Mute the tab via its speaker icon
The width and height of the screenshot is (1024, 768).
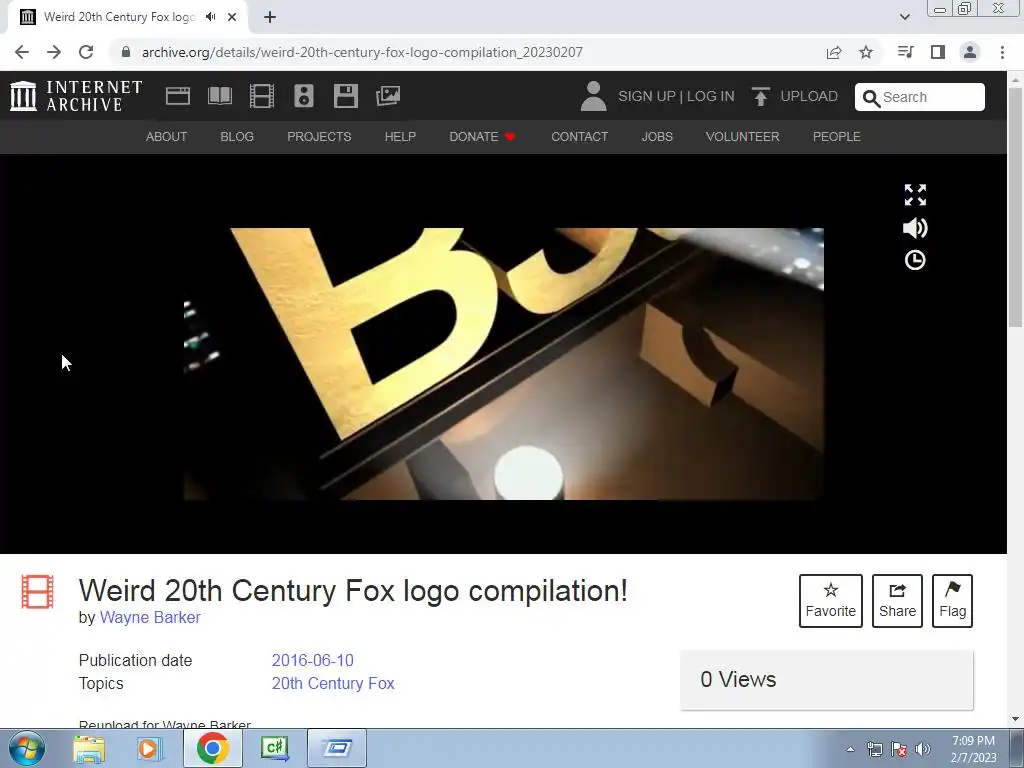pos(211,17)
